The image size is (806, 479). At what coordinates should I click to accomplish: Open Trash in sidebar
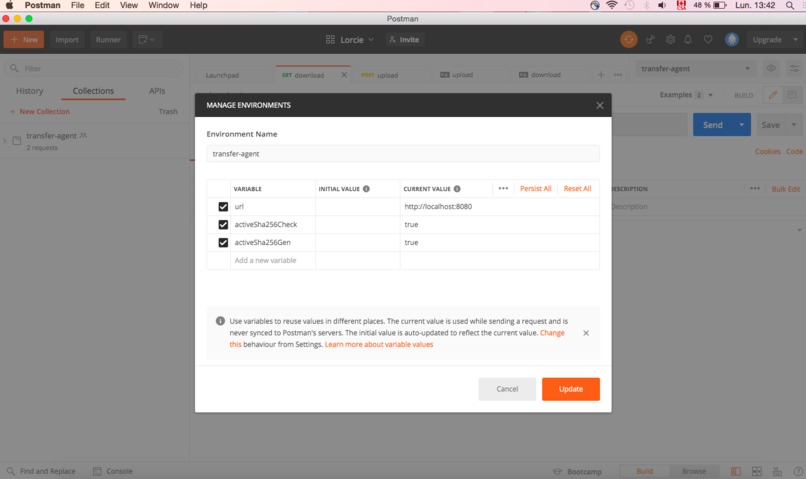click(x=168, y=112)
